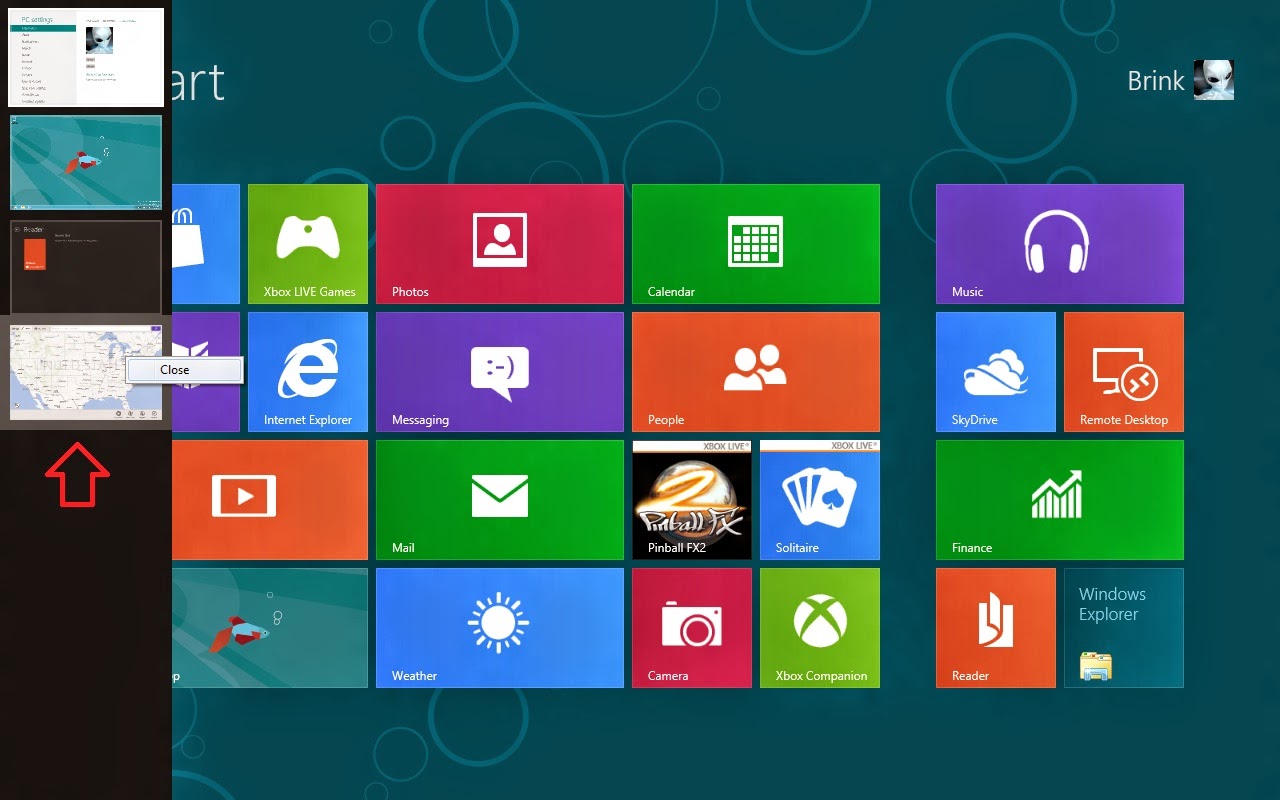Viewport: 1280px width, 800px height.
Task: Start the Music app
Action: coord(1060,244)
